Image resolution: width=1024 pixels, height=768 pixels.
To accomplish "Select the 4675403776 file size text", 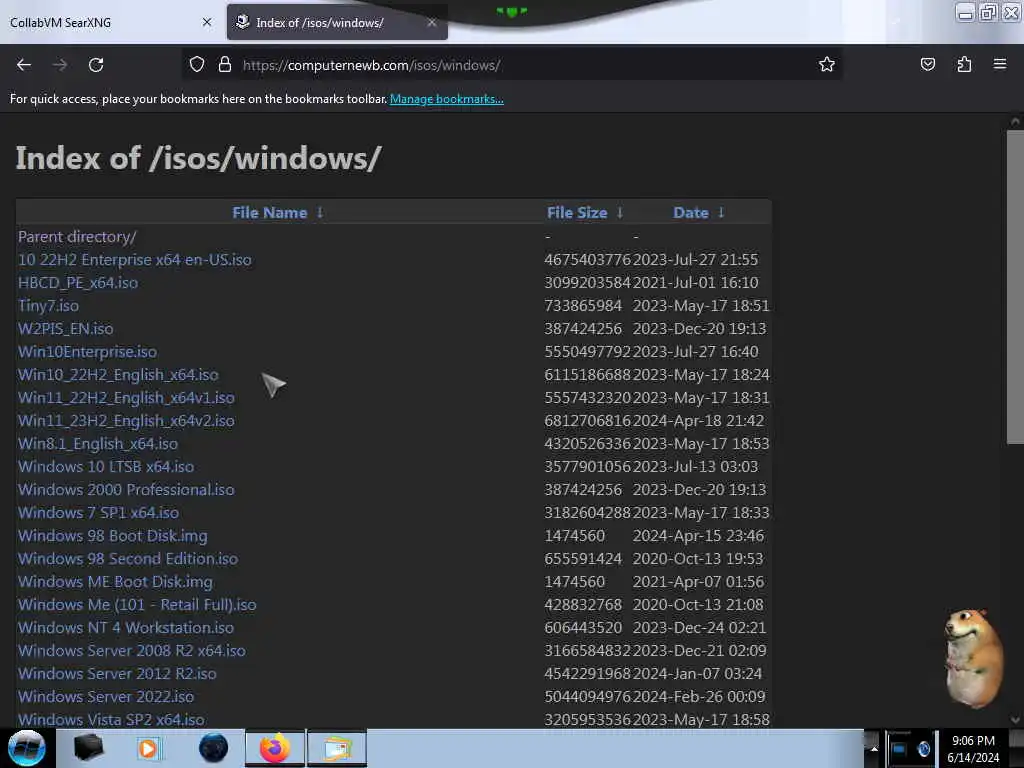I will [588, 259].
